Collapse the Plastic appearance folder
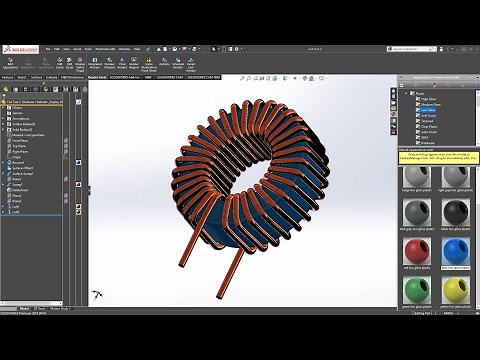Image resolution: width=480 pixels, height=360 pixels. coord(406,93)
